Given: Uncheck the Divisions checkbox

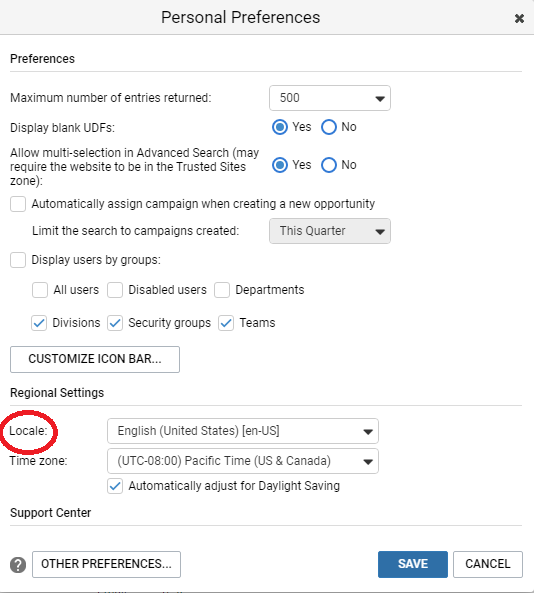Looking at the screenshot, I should (x=39, y=323).
